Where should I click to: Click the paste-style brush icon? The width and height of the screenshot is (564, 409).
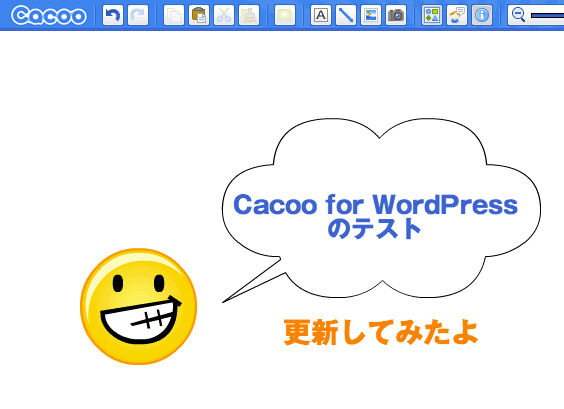click(249, 15)
